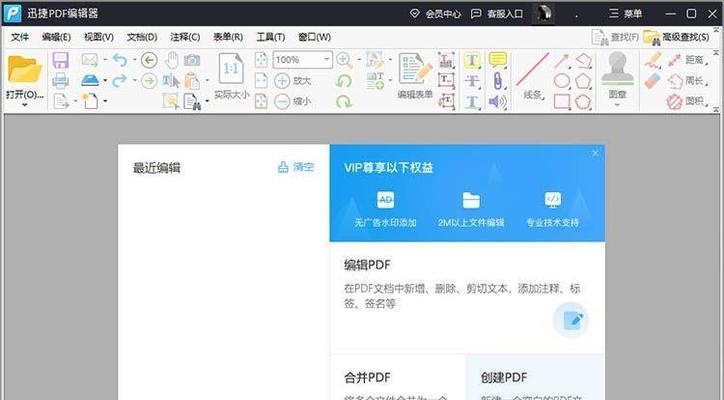Screen dimensions: 724x400
Task: Select the Snapshot camera tool
Action: click(x=192, y=60)
